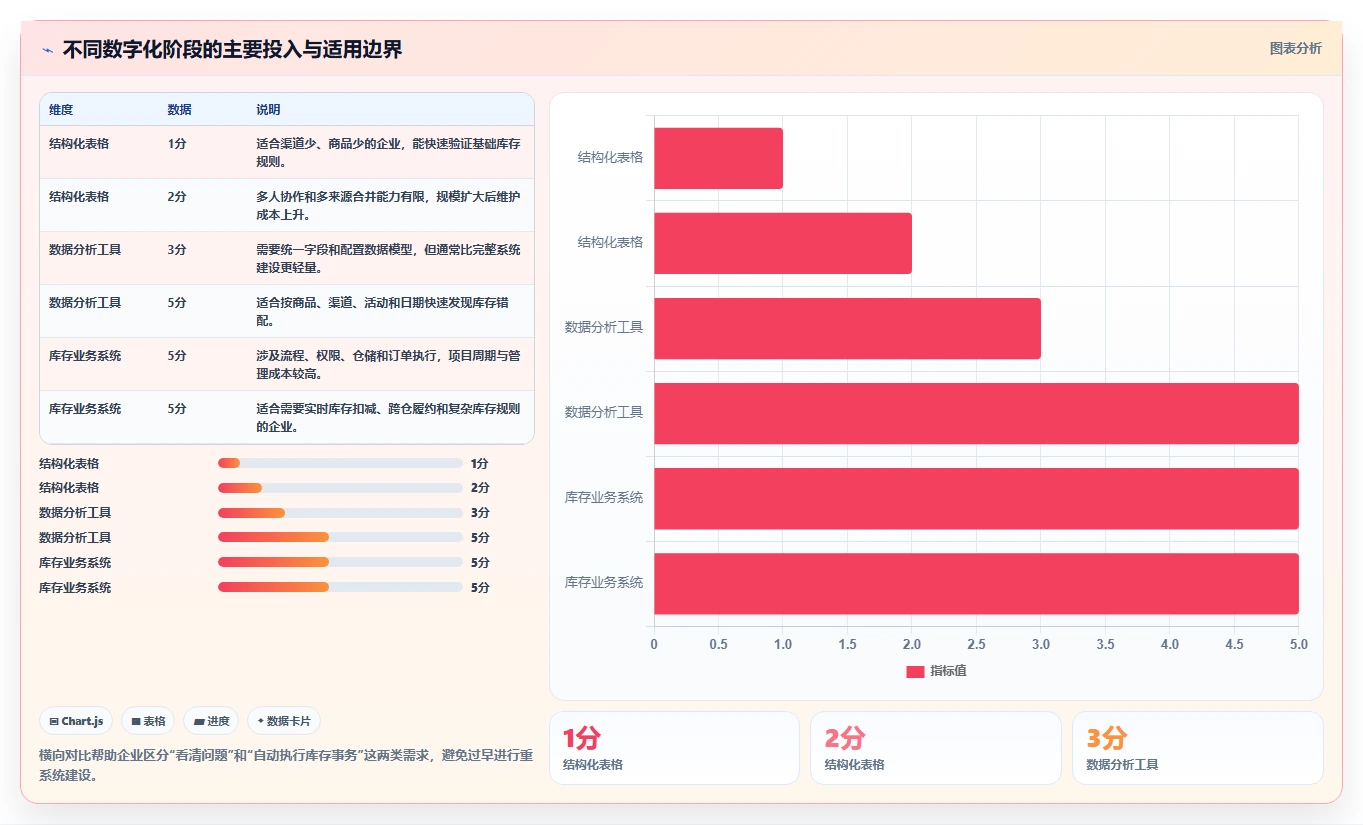Click the 3分 数据分析工具 data card
The width and height of the screenshot is (1363, 825).
[x=1197, y=748]
